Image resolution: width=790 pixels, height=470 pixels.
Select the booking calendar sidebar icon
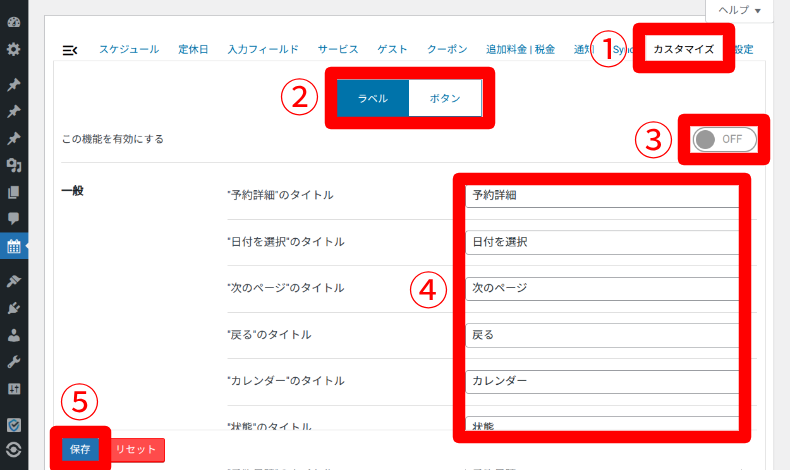point(14,246)
